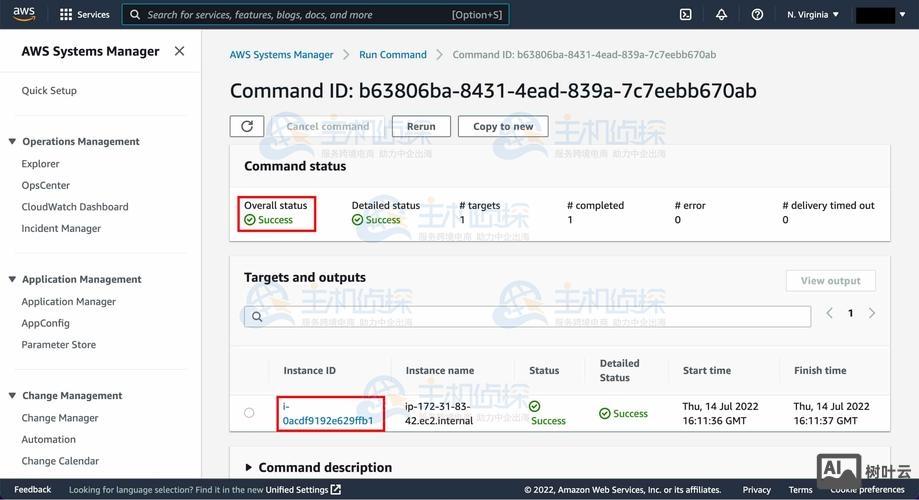Click the View output button
919x500 pixels.
pyautogui.click(x=830, y=281)
